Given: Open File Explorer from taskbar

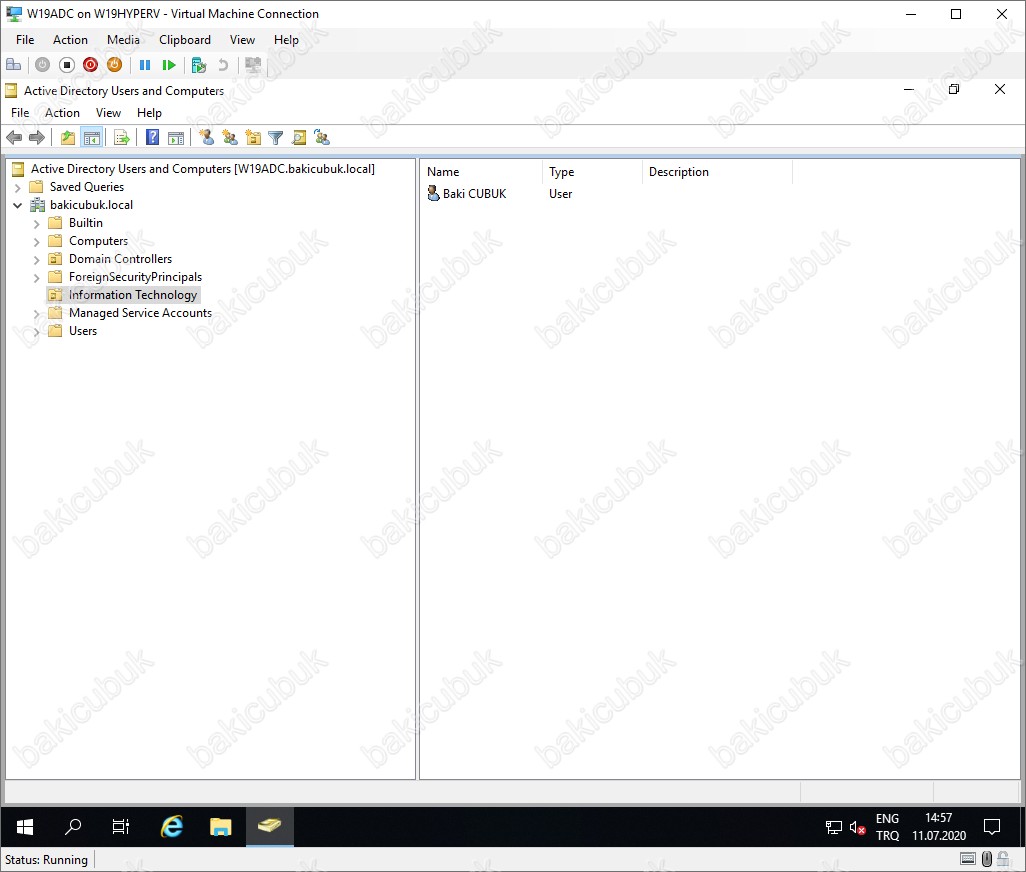Looking at the screenshot, I should tap(221, 827).
